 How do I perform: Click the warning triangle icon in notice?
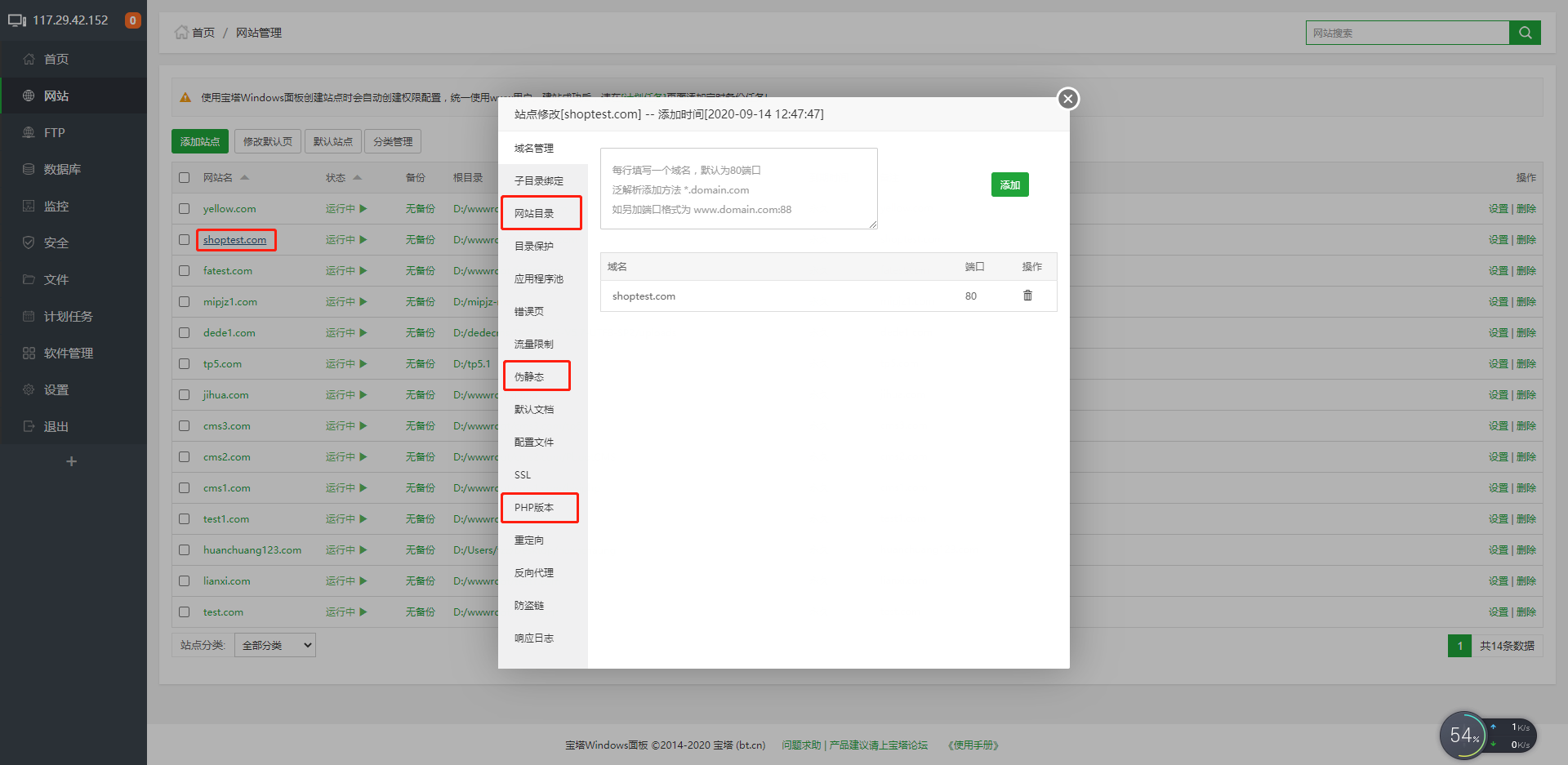185,97
